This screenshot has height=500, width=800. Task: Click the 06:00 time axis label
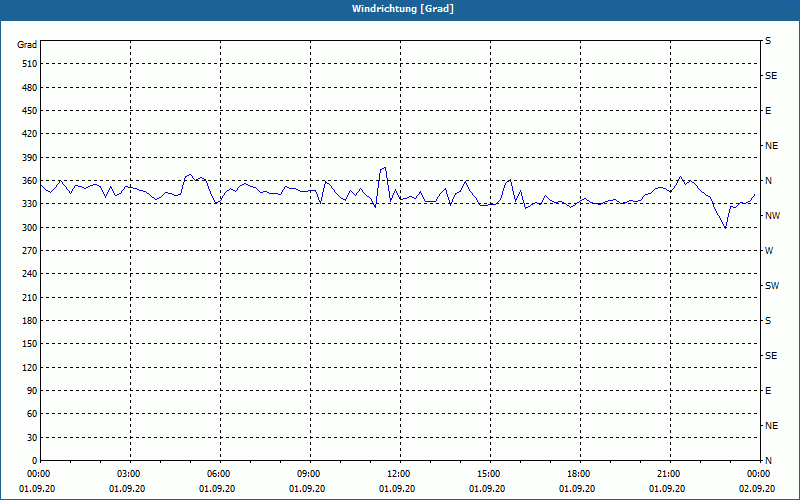(x=217, y=474)
